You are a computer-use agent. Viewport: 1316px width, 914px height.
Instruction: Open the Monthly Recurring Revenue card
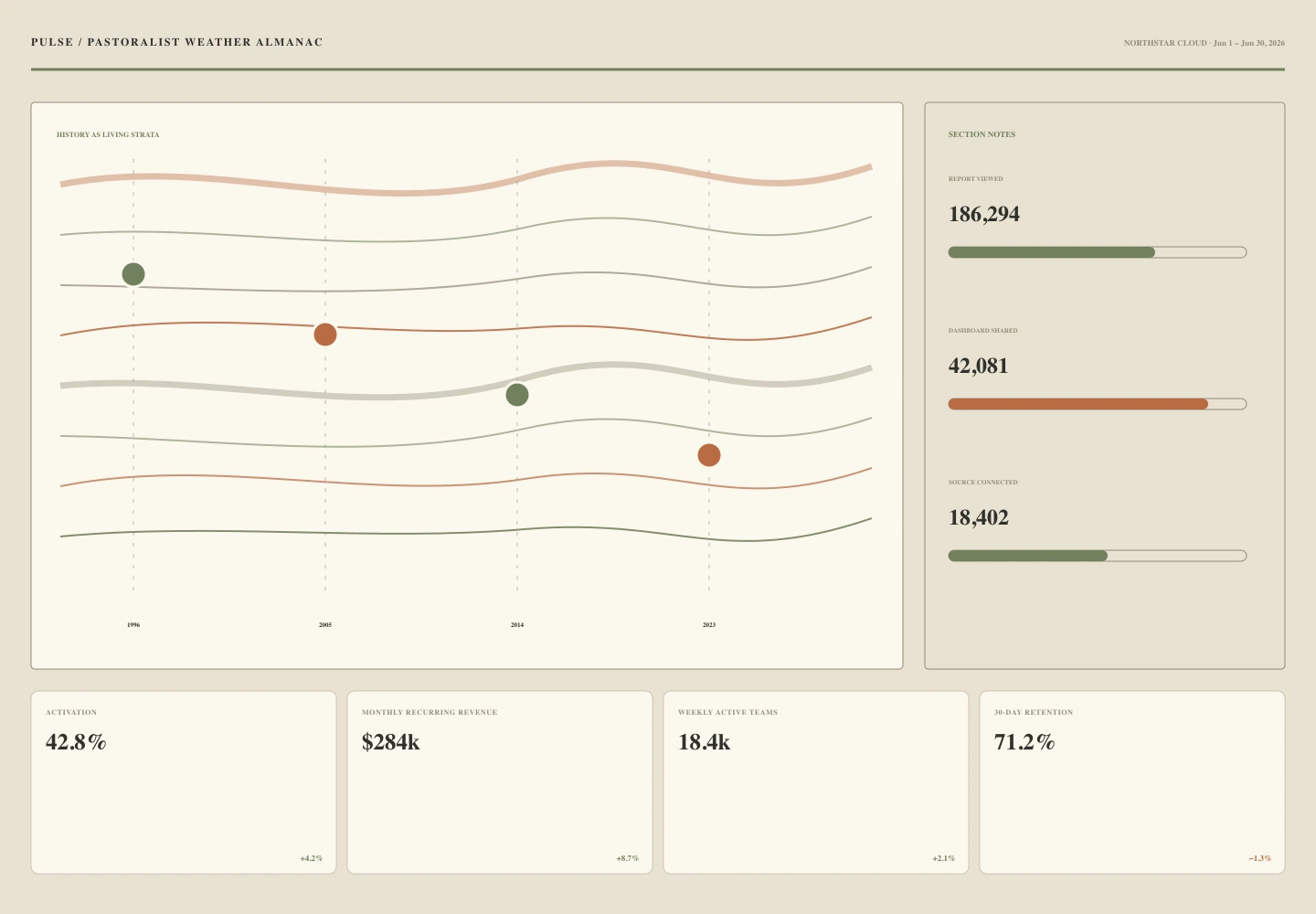500,782
